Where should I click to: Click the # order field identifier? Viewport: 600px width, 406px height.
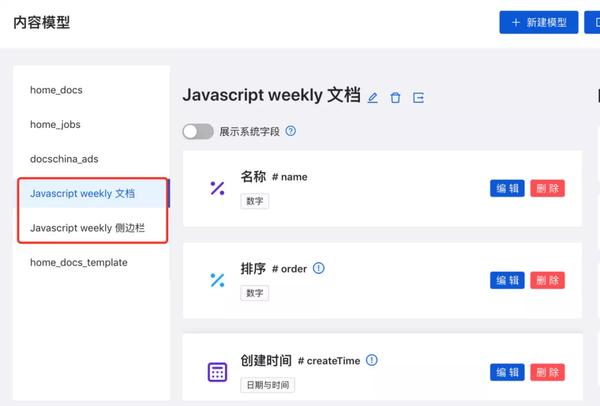tap(289, 269)
